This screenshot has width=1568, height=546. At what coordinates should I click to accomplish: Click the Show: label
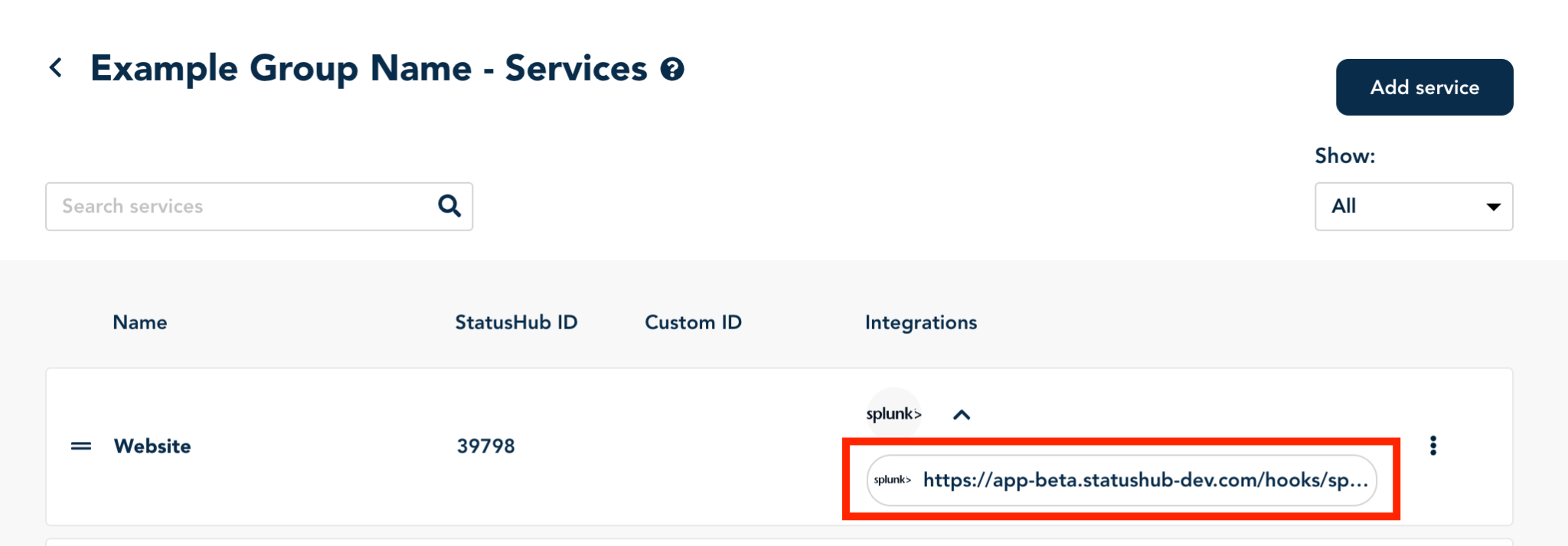click(x=1345, y=155)
